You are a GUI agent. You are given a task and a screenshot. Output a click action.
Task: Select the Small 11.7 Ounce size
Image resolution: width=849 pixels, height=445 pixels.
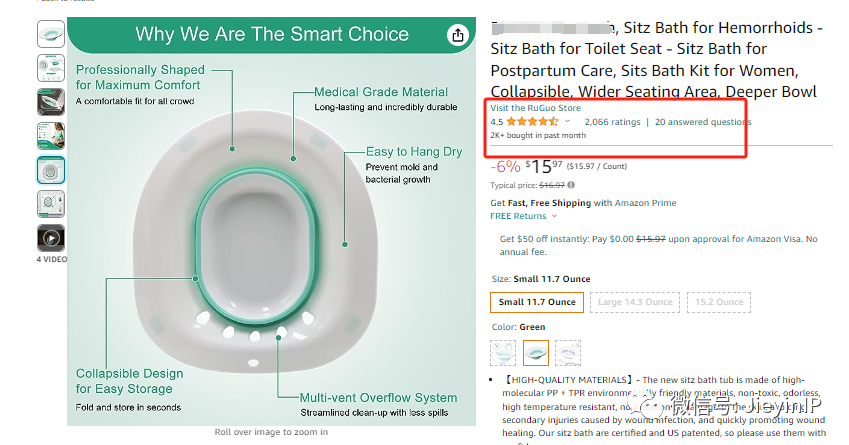coord(537,302)
